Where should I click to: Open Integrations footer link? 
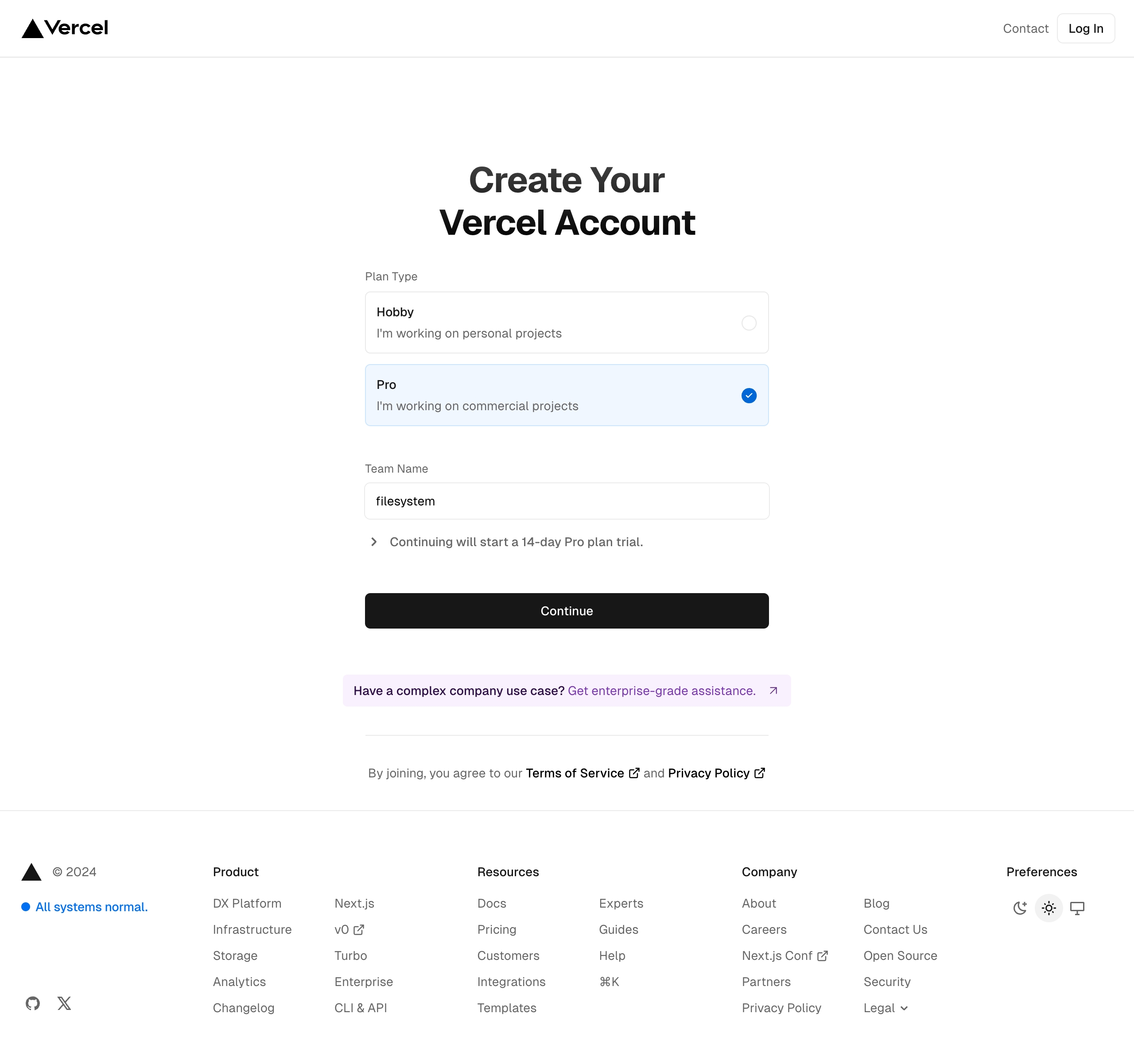point(511,982)
